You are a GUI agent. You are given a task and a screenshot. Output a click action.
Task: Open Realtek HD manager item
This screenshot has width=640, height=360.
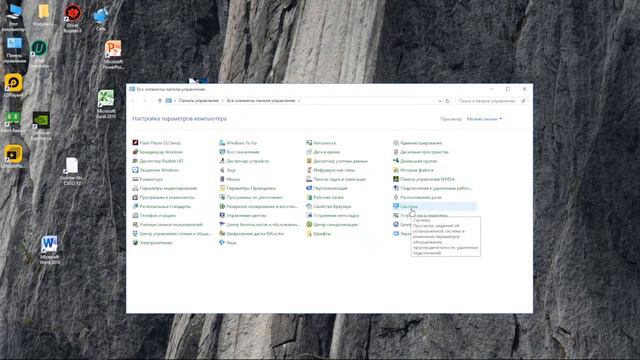pyautogui.click(x=158, y=161)
